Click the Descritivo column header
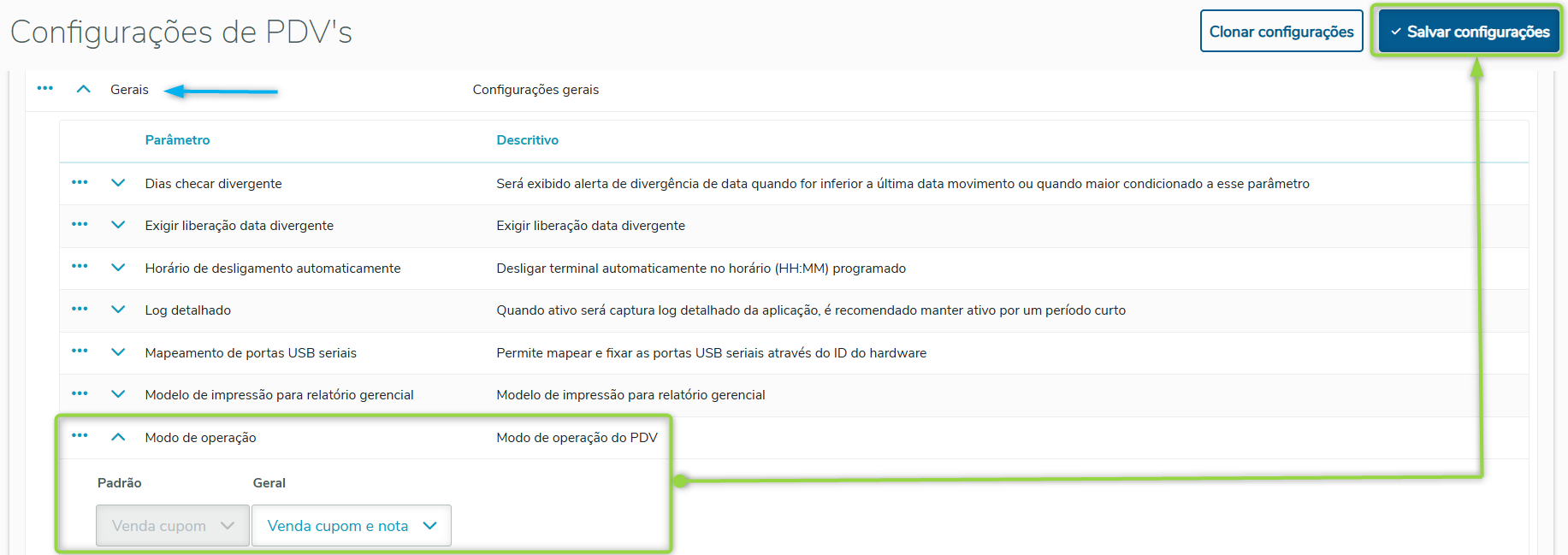Screen dimensions: 1568x555 [528, 140]
